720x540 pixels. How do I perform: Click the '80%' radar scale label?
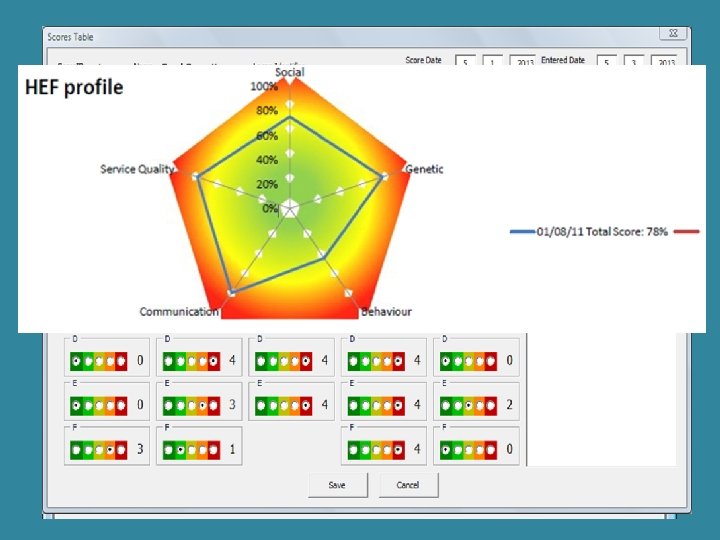[267, 111]
